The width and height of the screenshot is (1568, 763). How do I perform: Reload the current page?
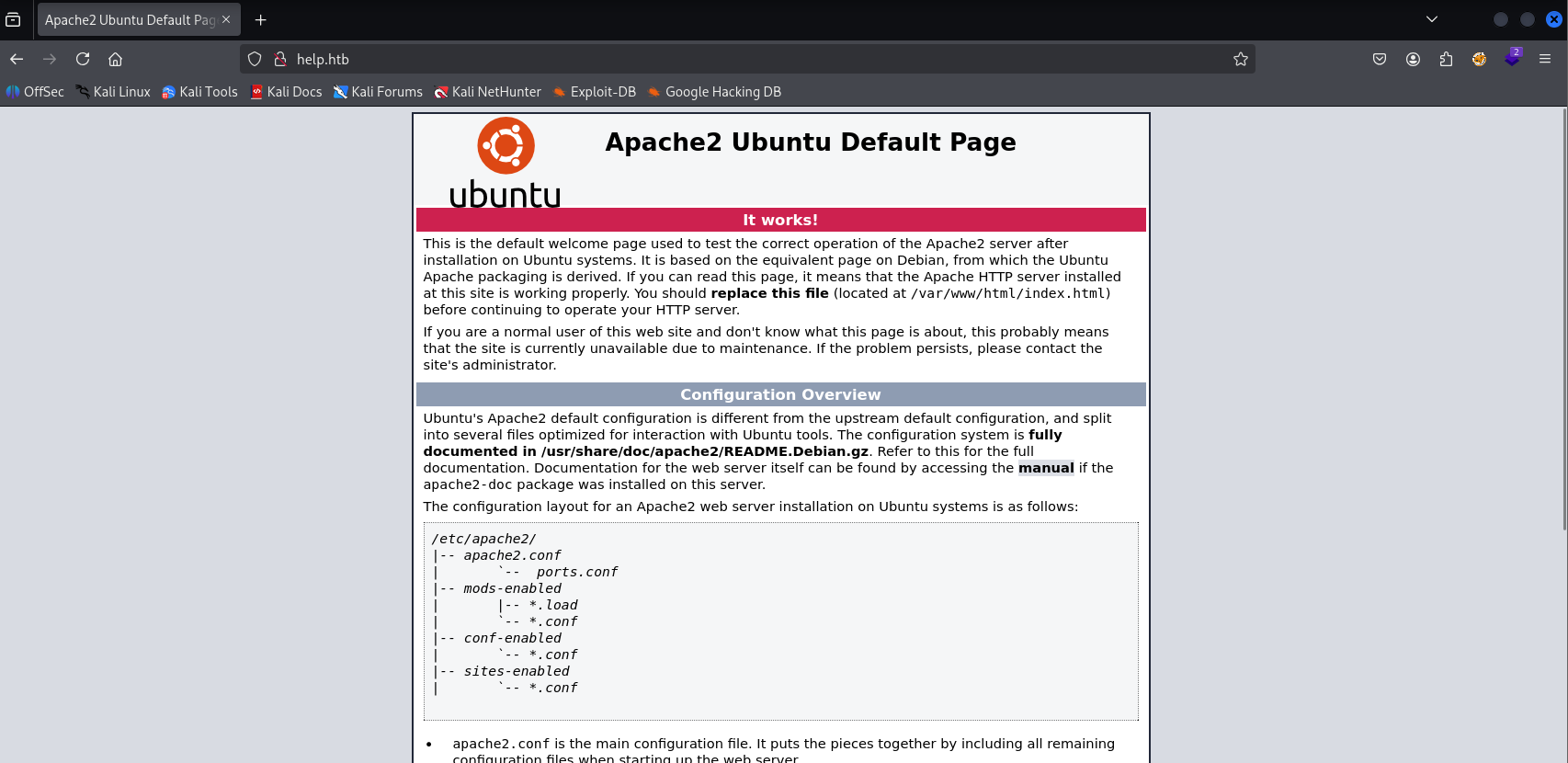coord(83,59)
